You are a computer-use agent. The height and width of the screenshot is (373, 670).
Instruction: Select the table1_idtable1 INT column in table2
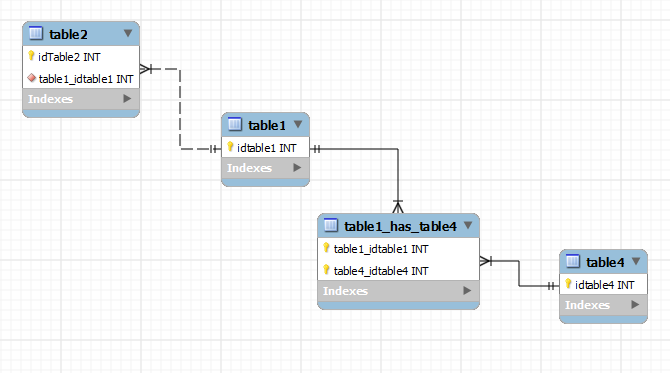tap(81, 79)
